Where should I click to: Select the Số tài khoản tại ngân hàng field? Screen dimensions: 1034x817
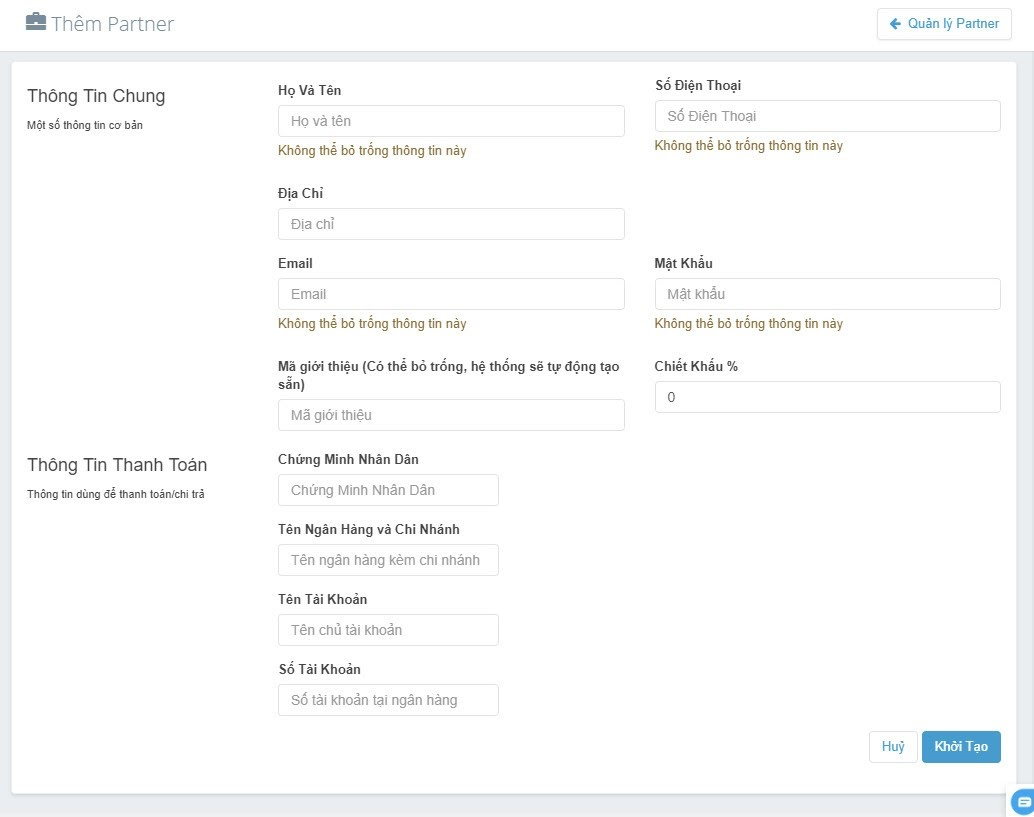[x=388, y=700]
